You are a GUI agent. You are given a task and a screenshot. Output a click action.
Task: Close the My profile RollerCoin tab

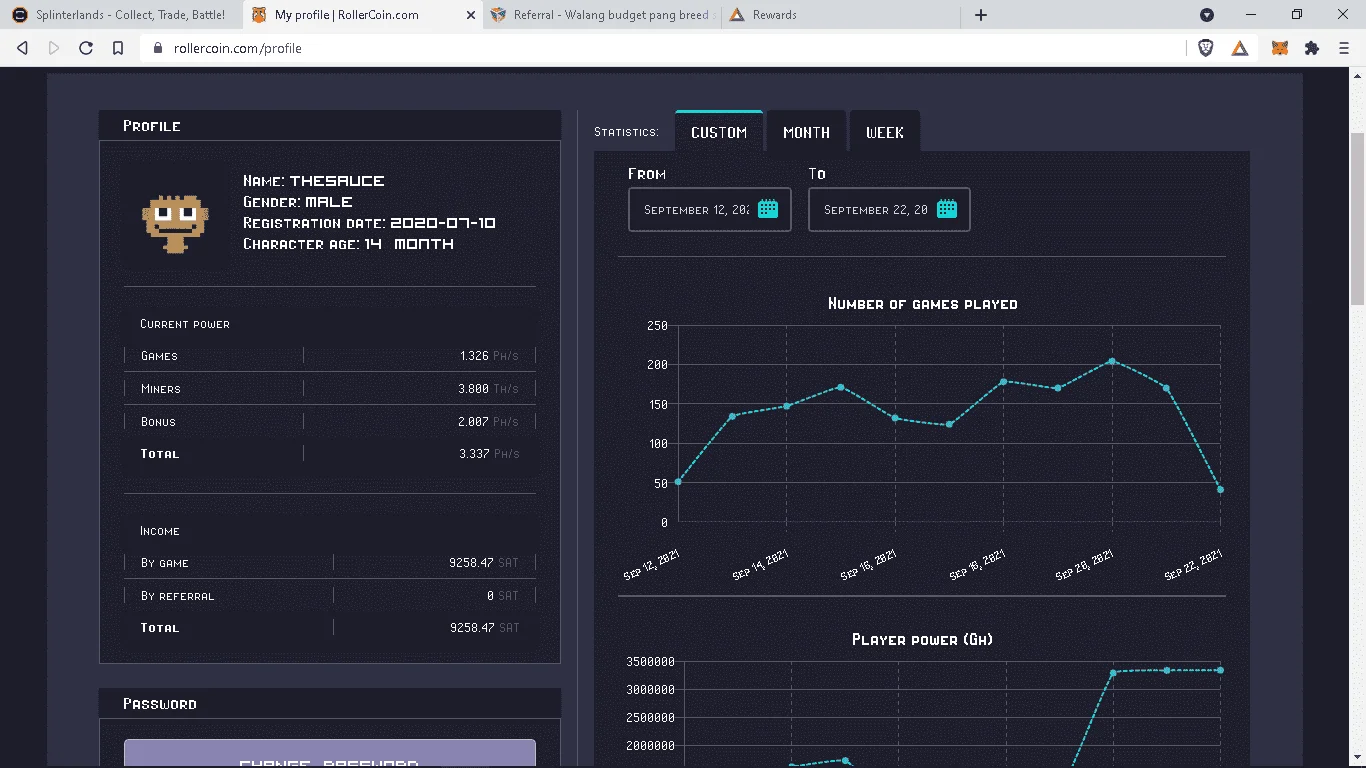471,15
